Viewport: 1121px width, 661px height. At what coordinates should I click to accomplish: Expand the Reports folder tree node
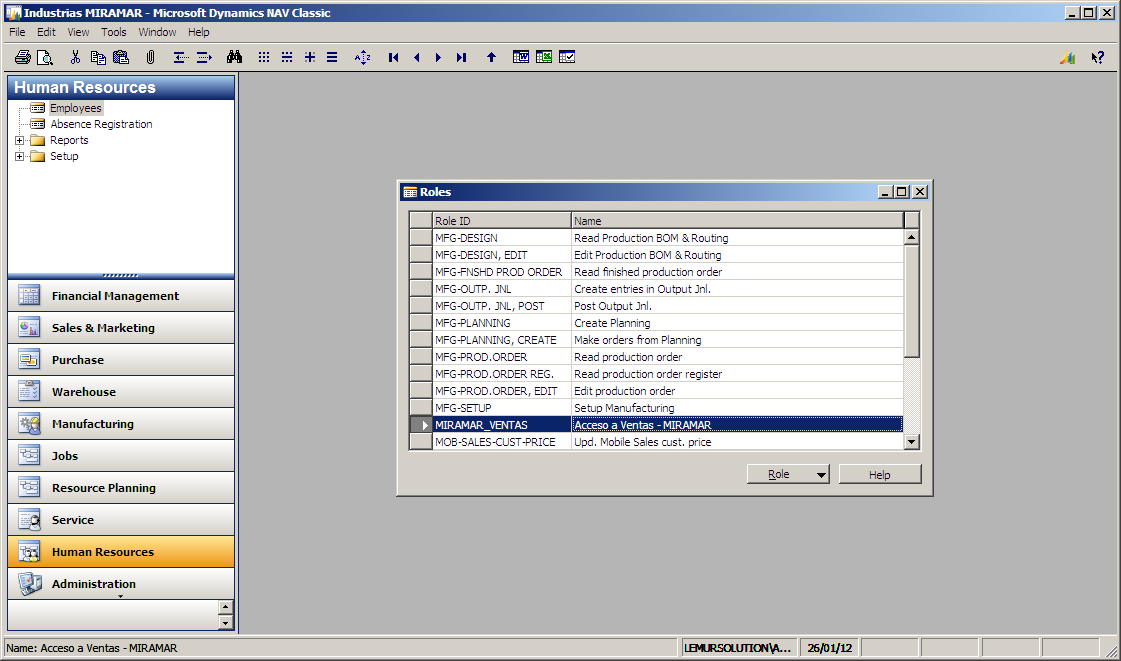tap(19, 140)
